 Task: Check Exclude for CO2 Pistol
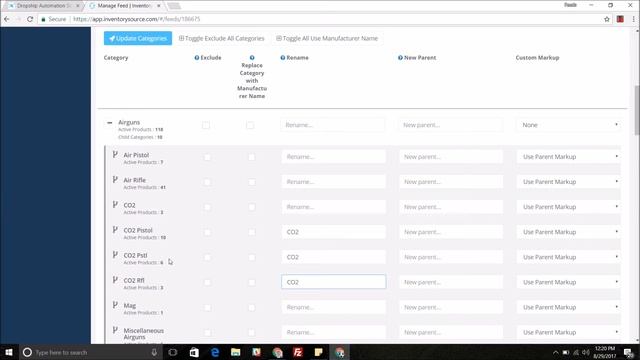pos(207,232)
